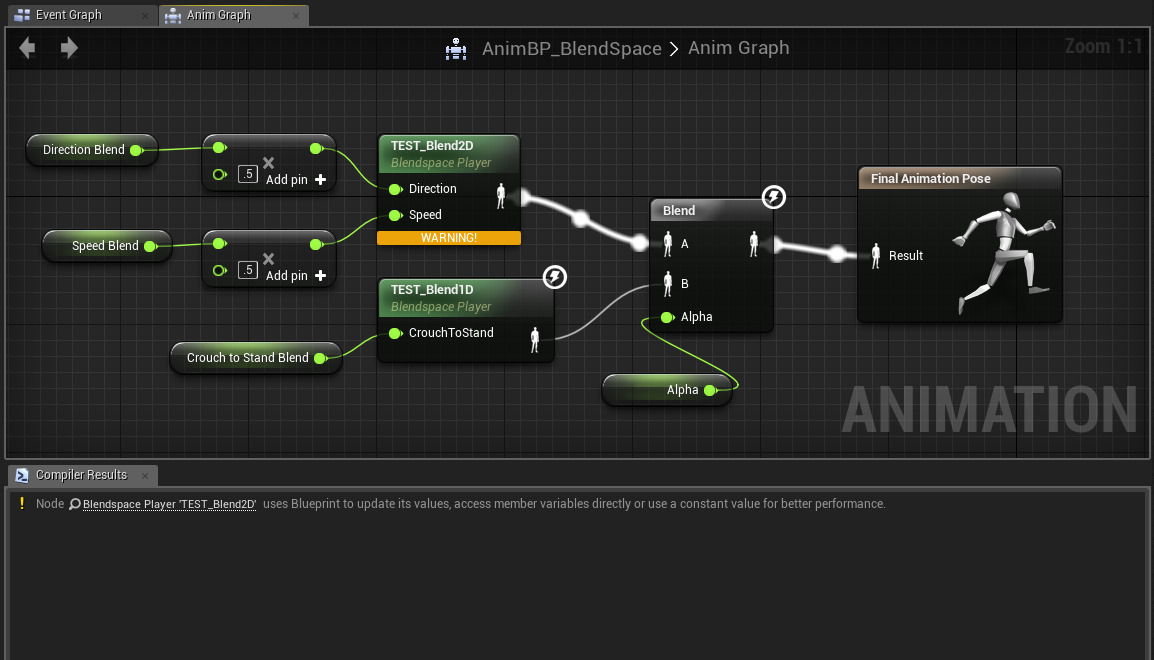
Task: Click the Direction Blend output pin
Action: tap(136, 150)
